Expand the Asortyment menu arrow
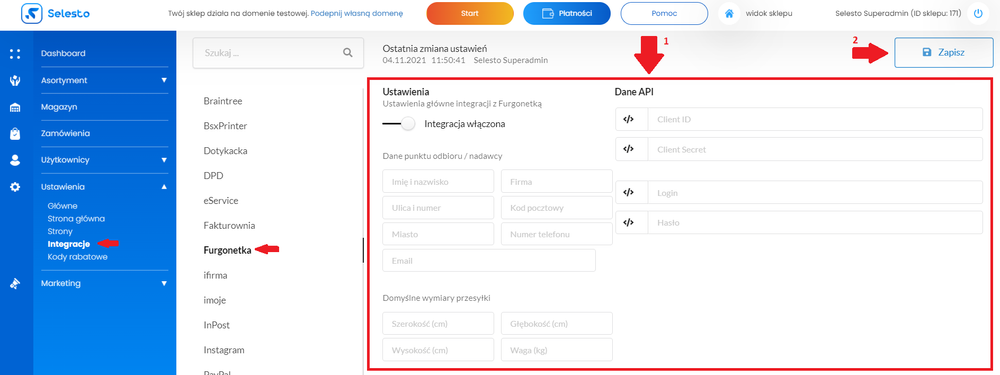The height and width of the screenshot is (375, 1000). coord(164,80)
